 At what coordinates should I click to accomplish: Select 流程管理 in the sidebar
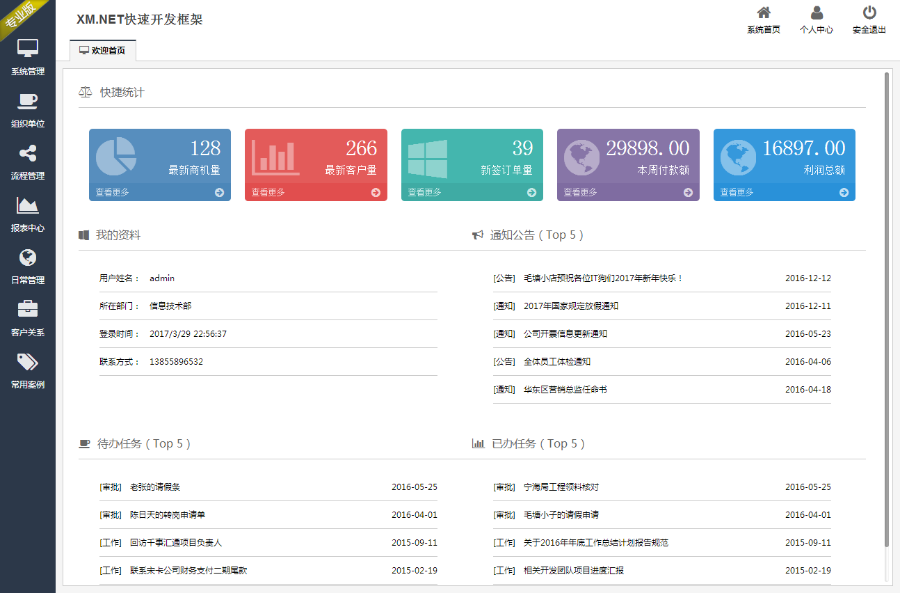coord(27,160)
